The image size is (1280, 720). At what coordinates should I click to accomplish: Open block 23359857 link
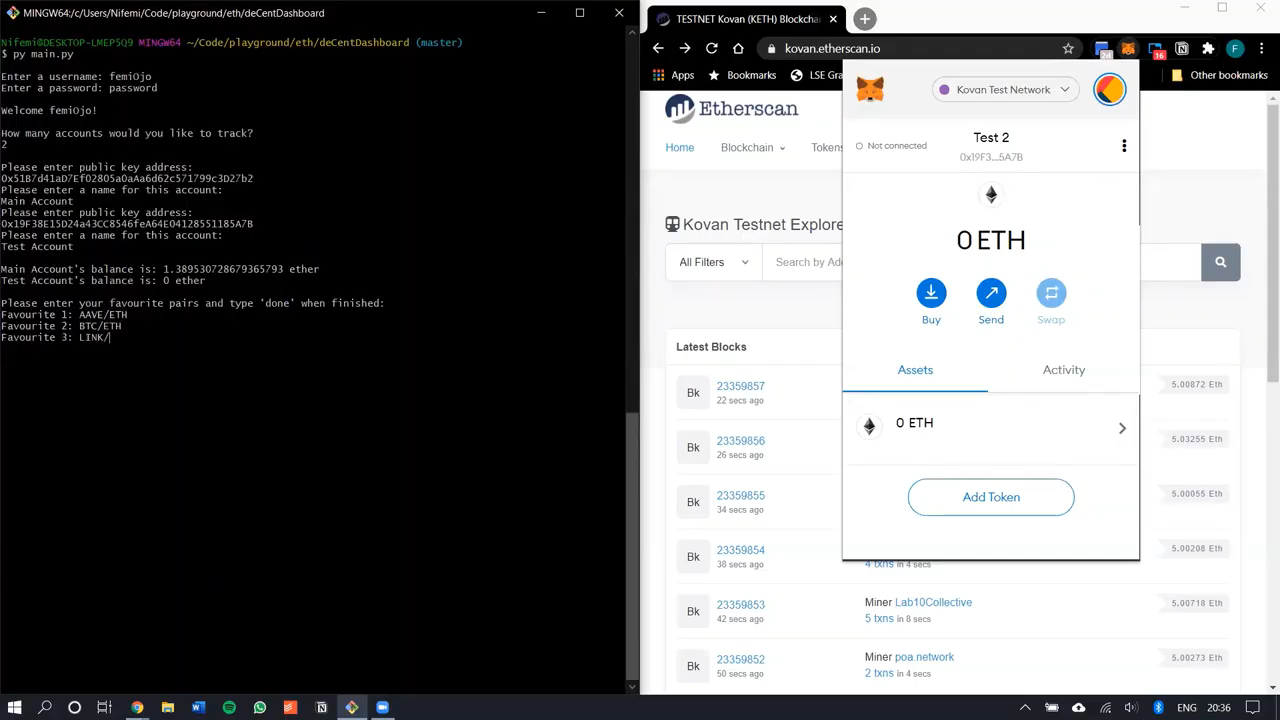coord(741,386)
